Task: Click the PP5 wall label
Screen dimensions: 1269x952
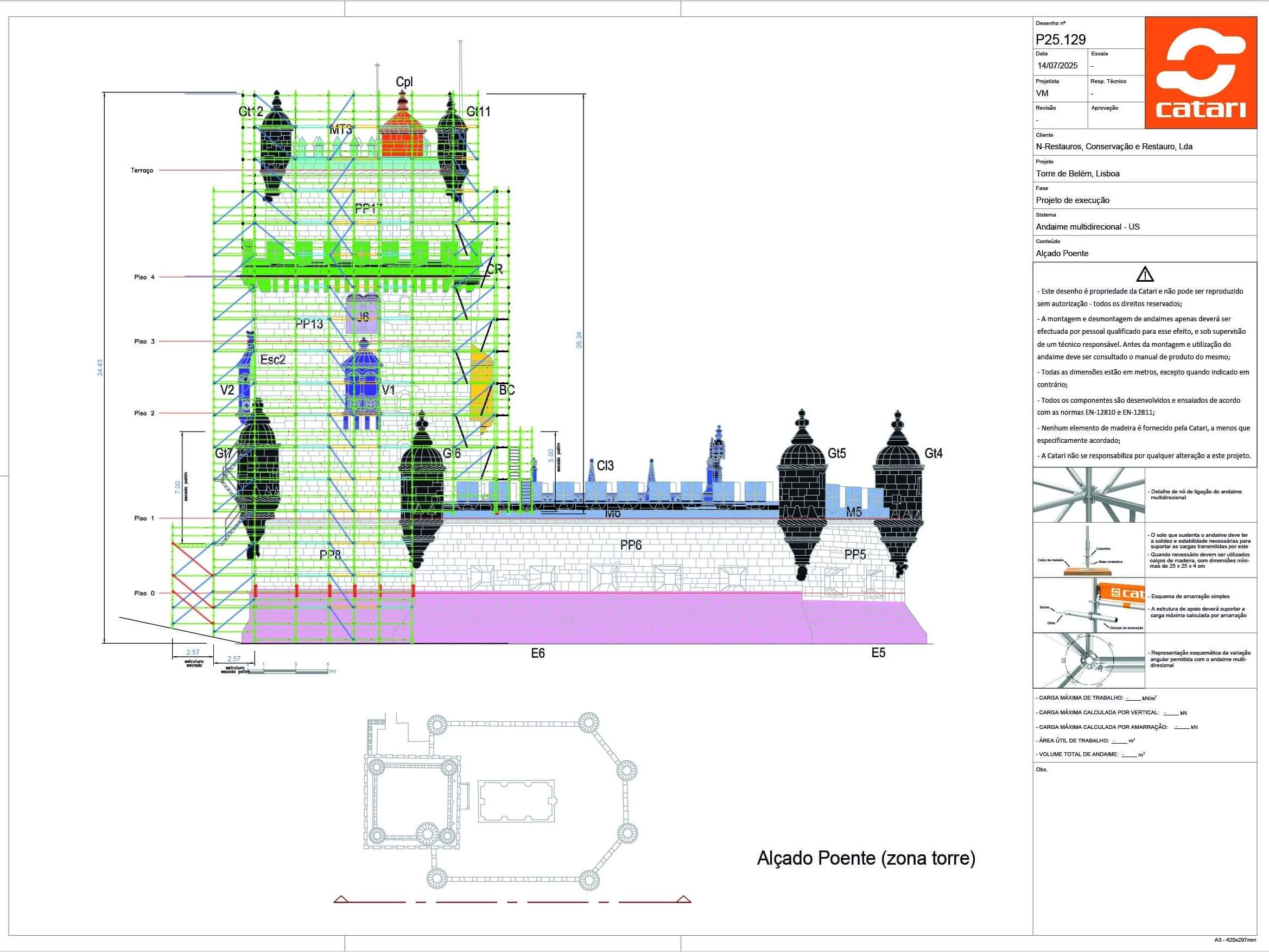Action: (x=855, y=554)
